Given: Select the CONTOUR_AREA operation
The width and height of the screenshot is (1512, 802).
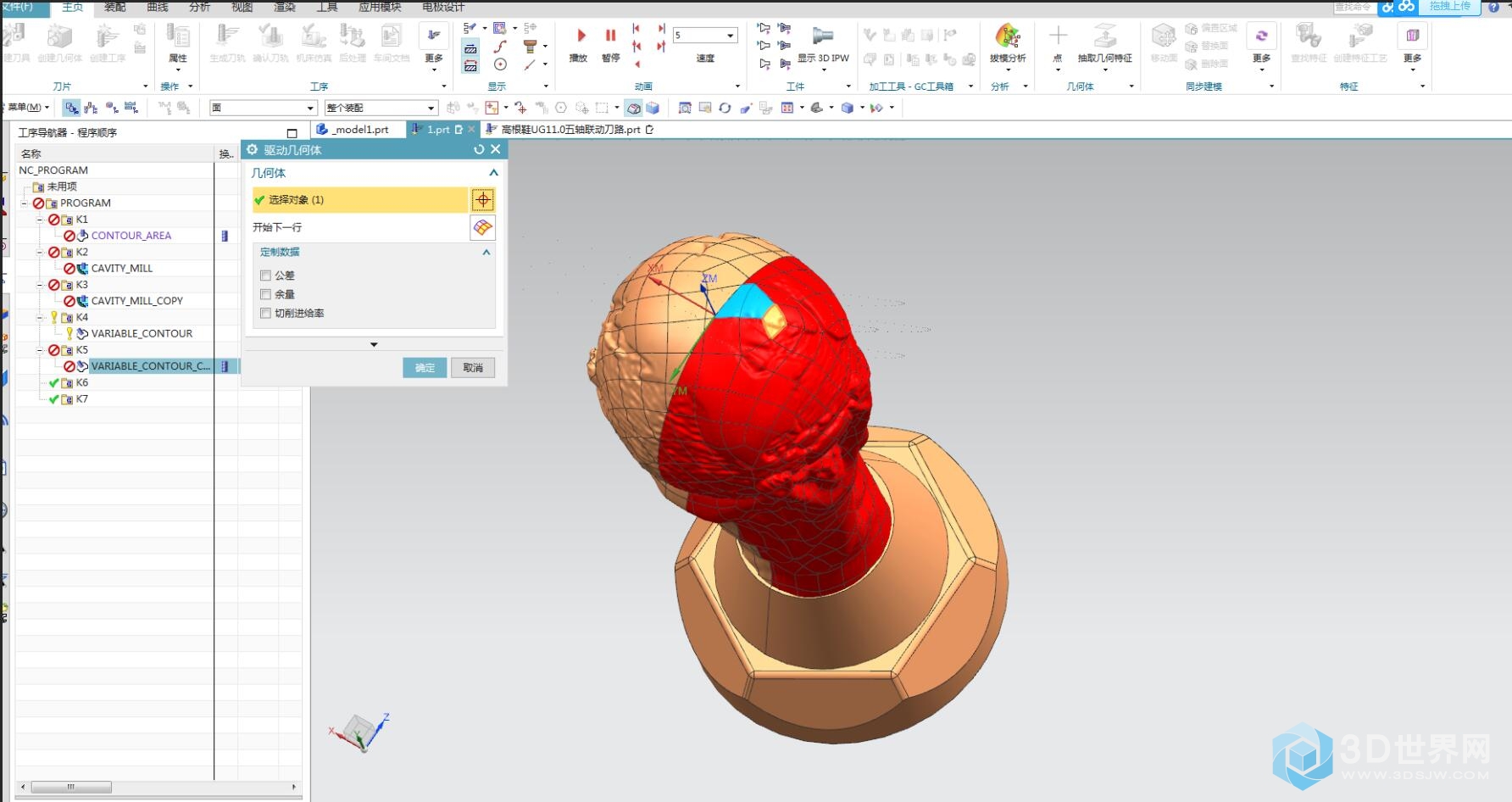Looking at the screenshot, I should coord(131,236).
